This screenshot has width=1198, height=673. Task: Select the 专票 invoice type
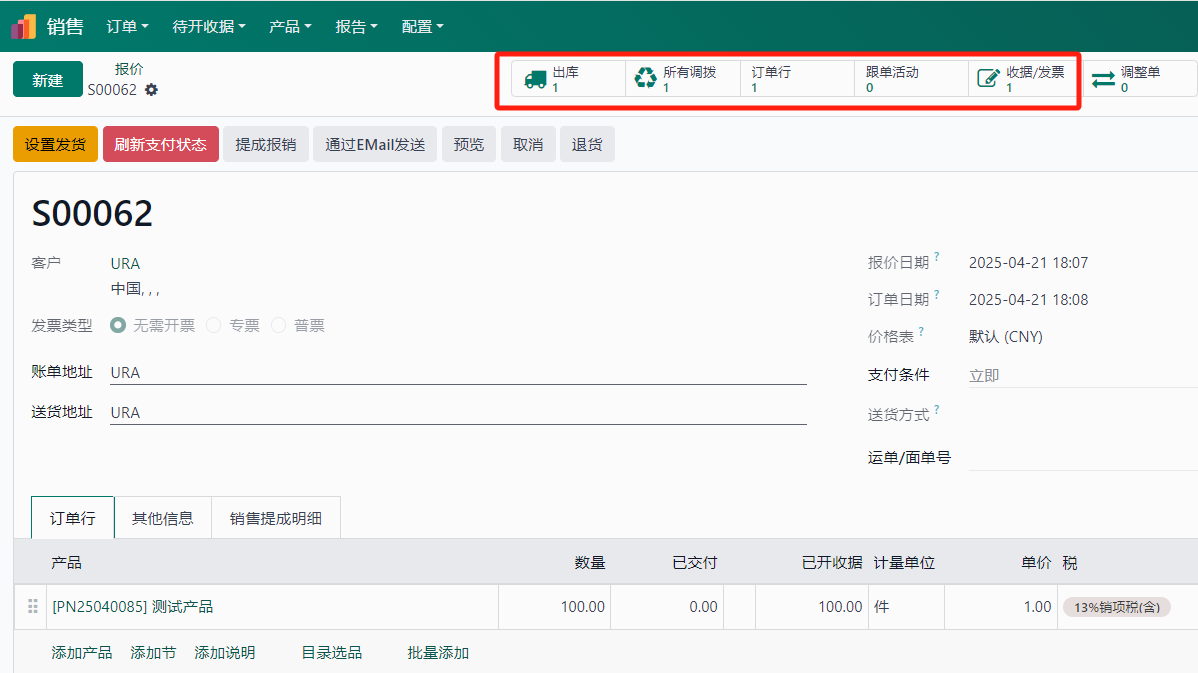214,325
